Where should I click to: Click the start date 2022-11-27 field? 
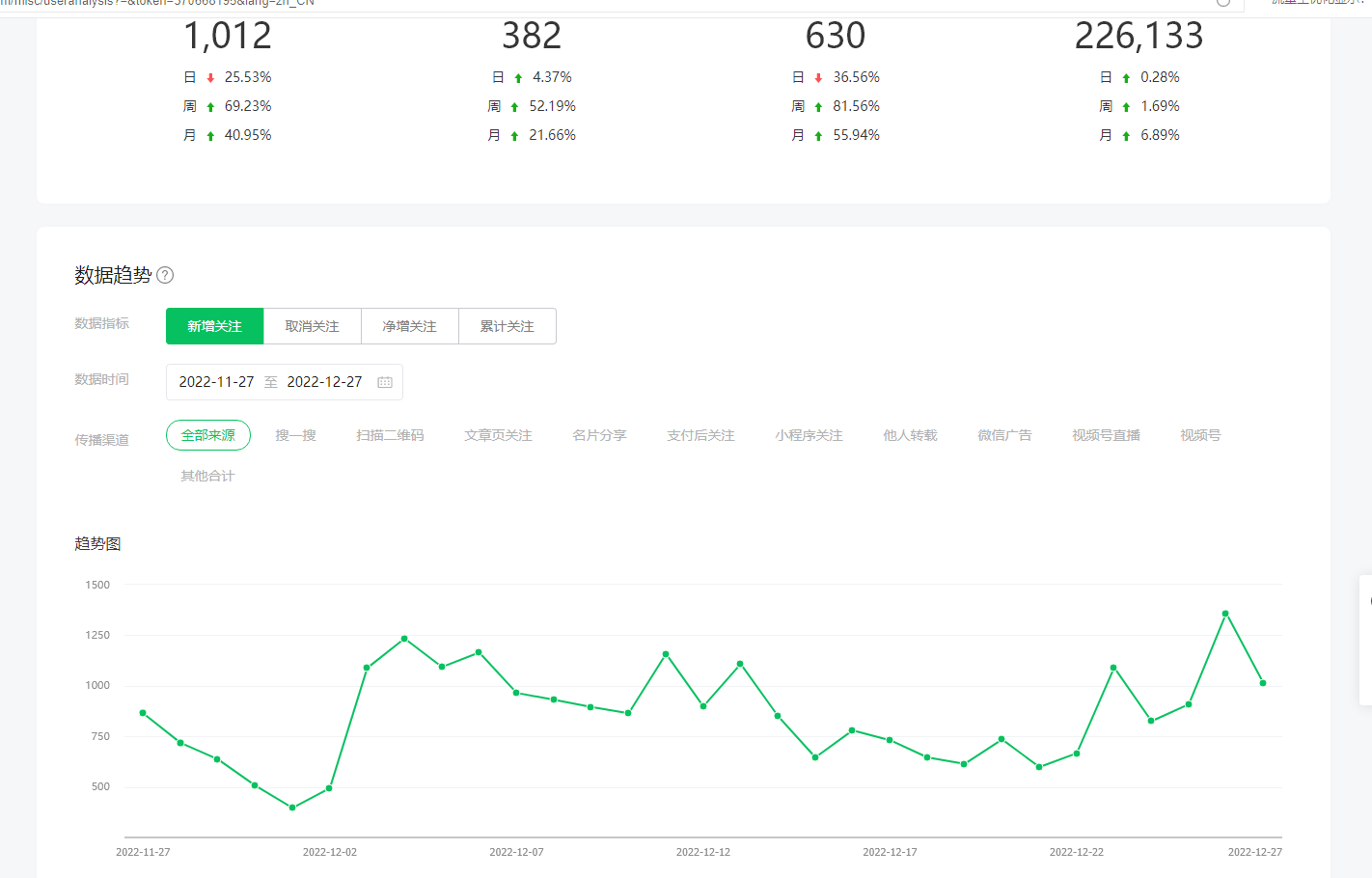click(216, 382)
